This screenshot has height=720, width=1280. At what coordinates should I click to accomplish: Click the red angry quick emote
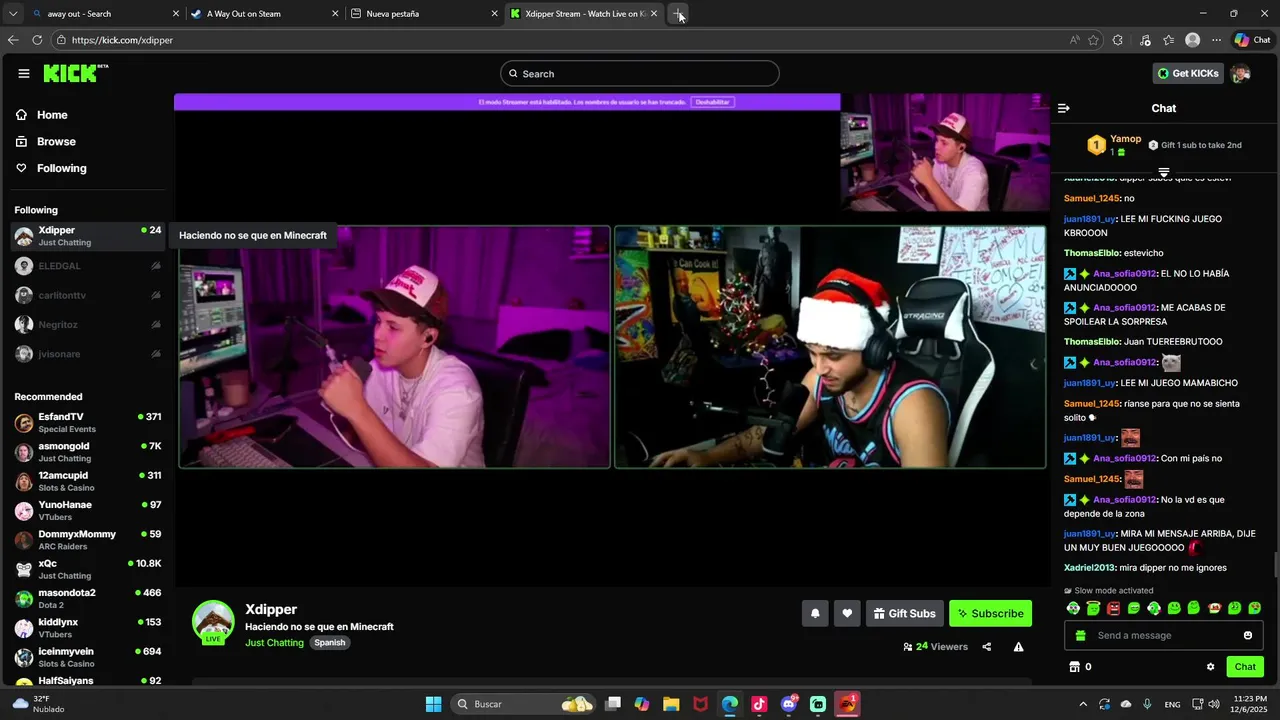click(1113, 608)
